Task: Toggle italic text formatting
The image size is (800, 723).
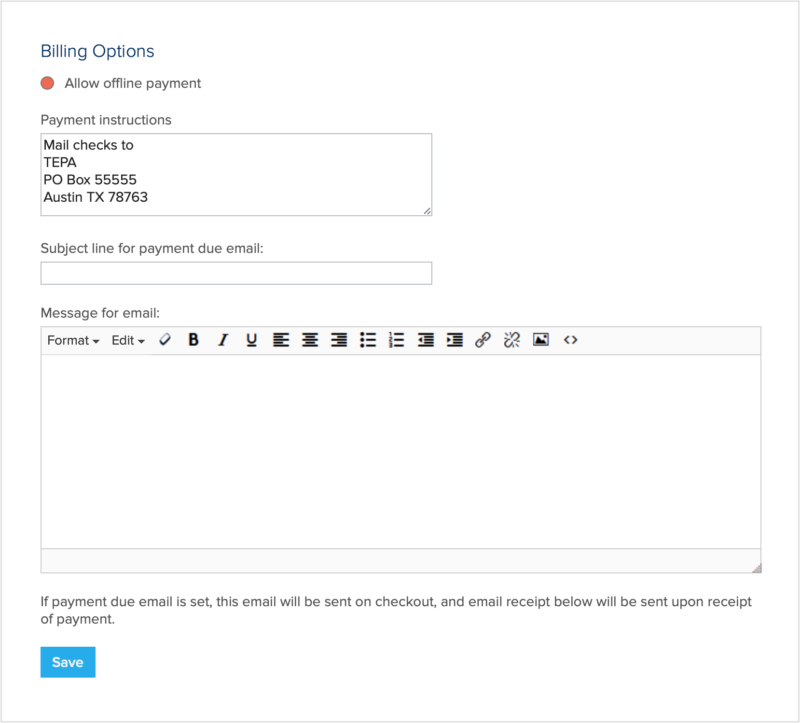Action: click(223, 340)
